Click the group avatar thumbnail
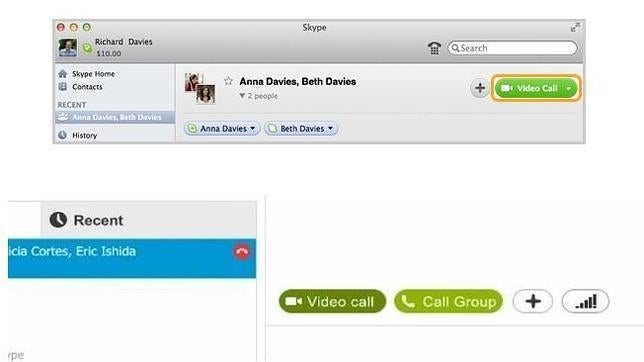 click(x=200, y=88)
